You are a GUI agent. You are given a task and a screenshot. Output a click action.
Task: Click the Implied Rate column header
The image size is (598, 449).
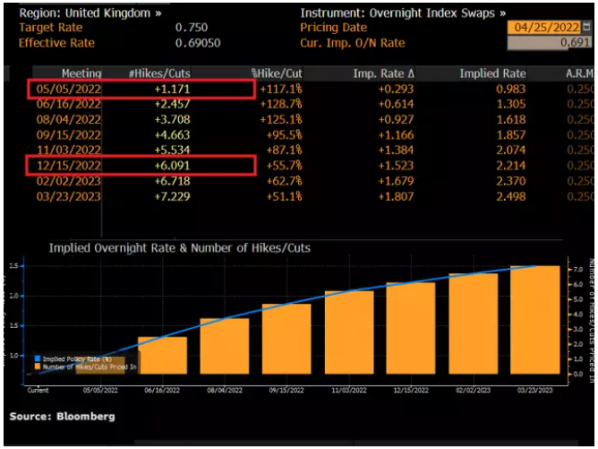[x=492, y=73]
